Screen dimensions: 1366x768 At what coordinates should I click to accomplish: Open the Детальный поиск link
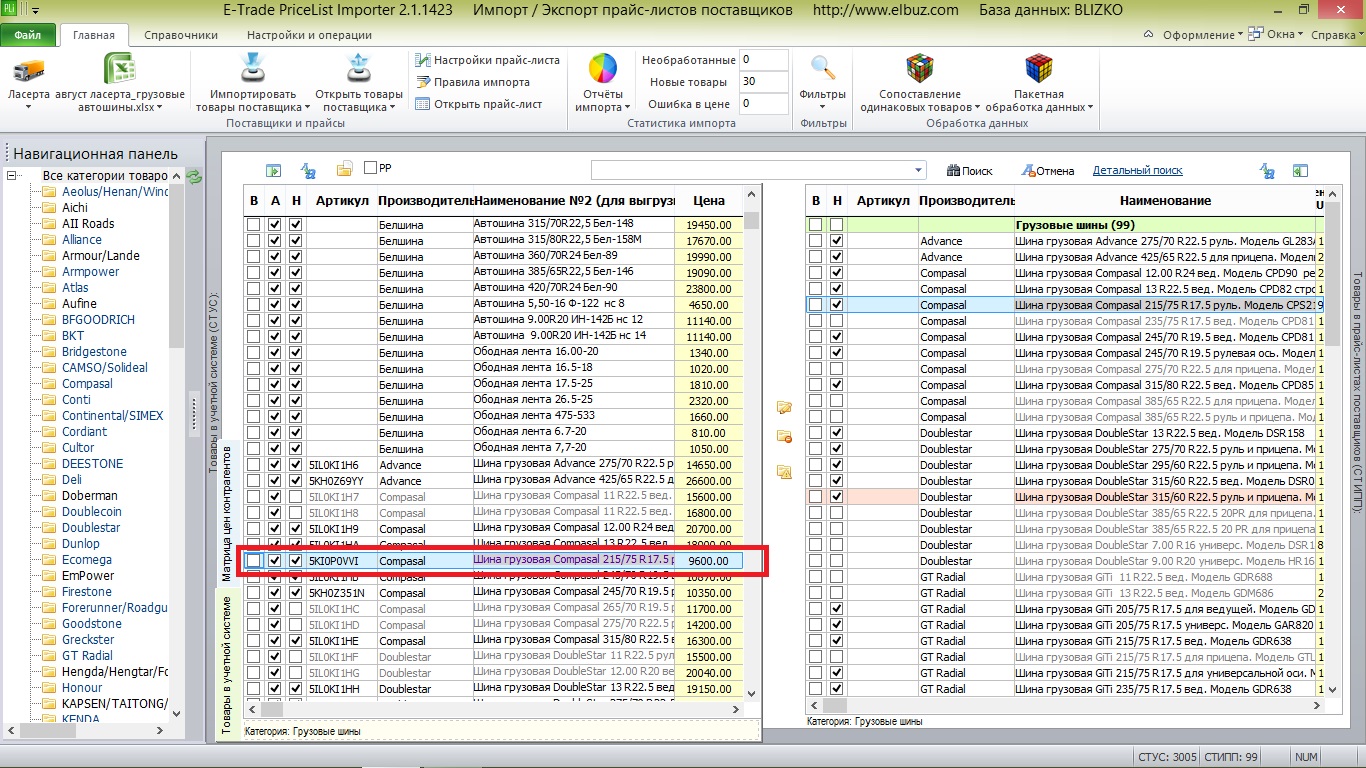pos(1138,171)
